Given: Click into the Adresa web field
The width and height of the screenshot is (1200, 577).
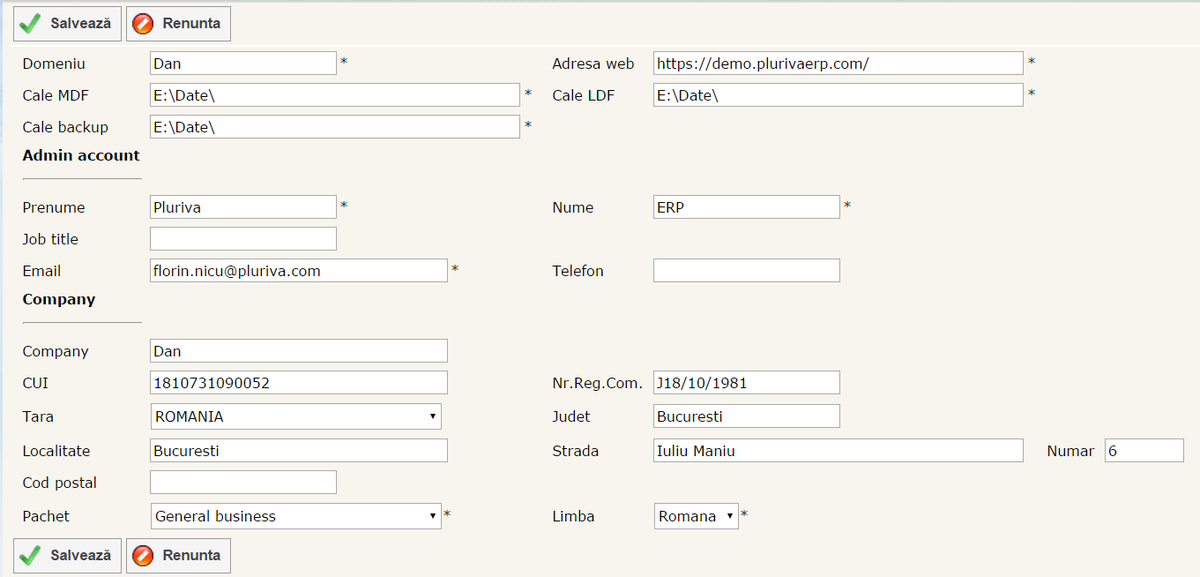Looking at the screenshot, I should click(838, 63).
